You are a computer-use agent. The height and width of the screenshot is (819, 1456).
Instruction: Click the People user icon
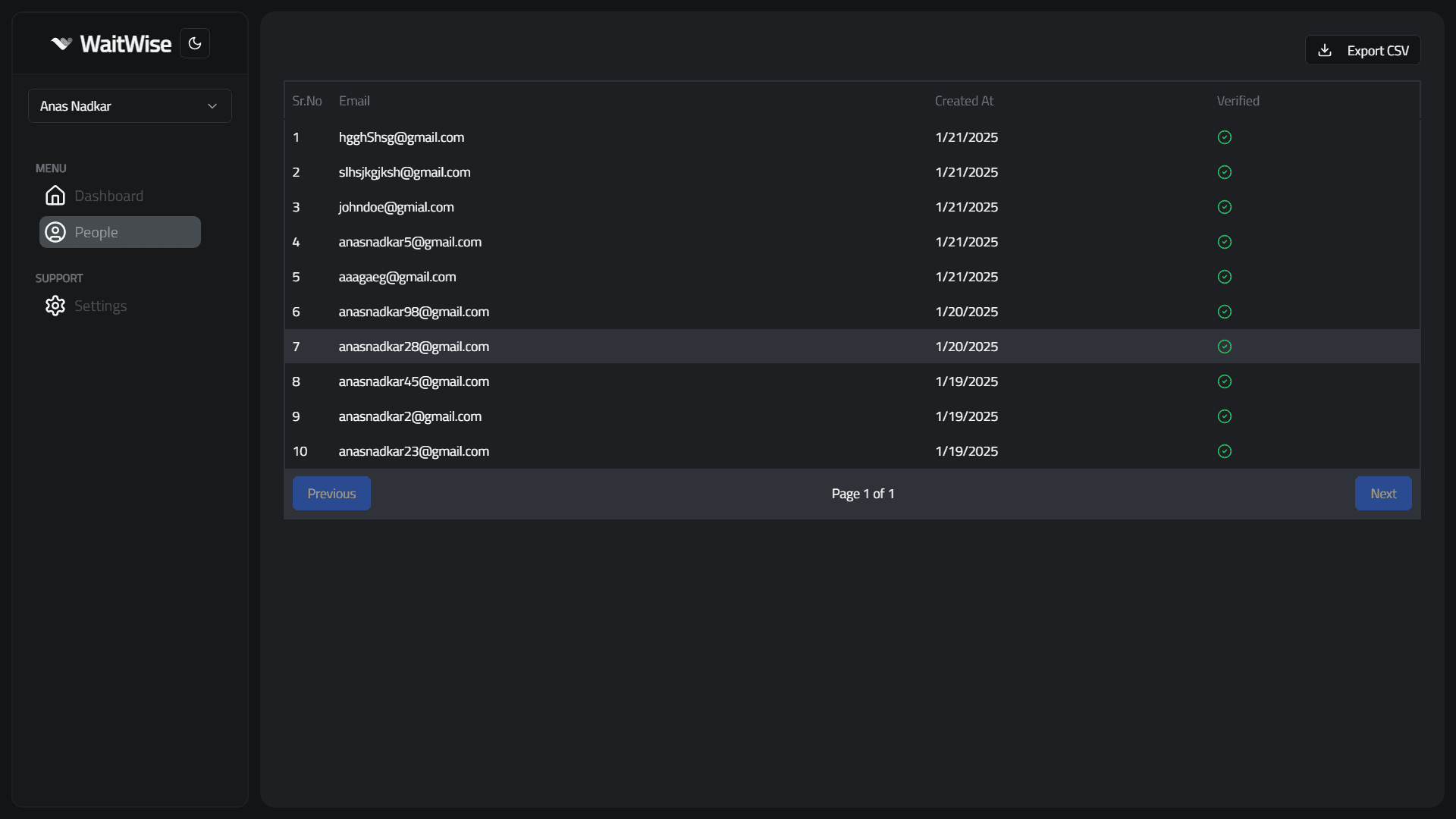(55, 232)
